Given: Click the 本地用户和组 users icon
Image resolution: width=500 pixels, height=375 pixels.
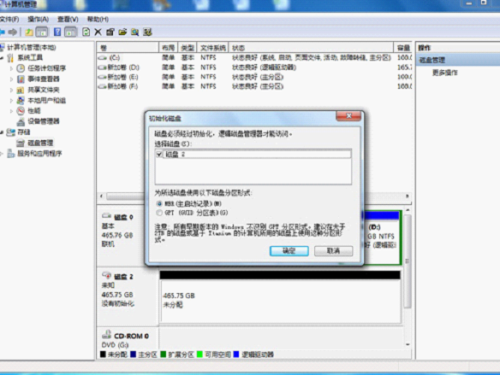Looking at the screenshot, I should pyautogui.click(x=21, y=100).
